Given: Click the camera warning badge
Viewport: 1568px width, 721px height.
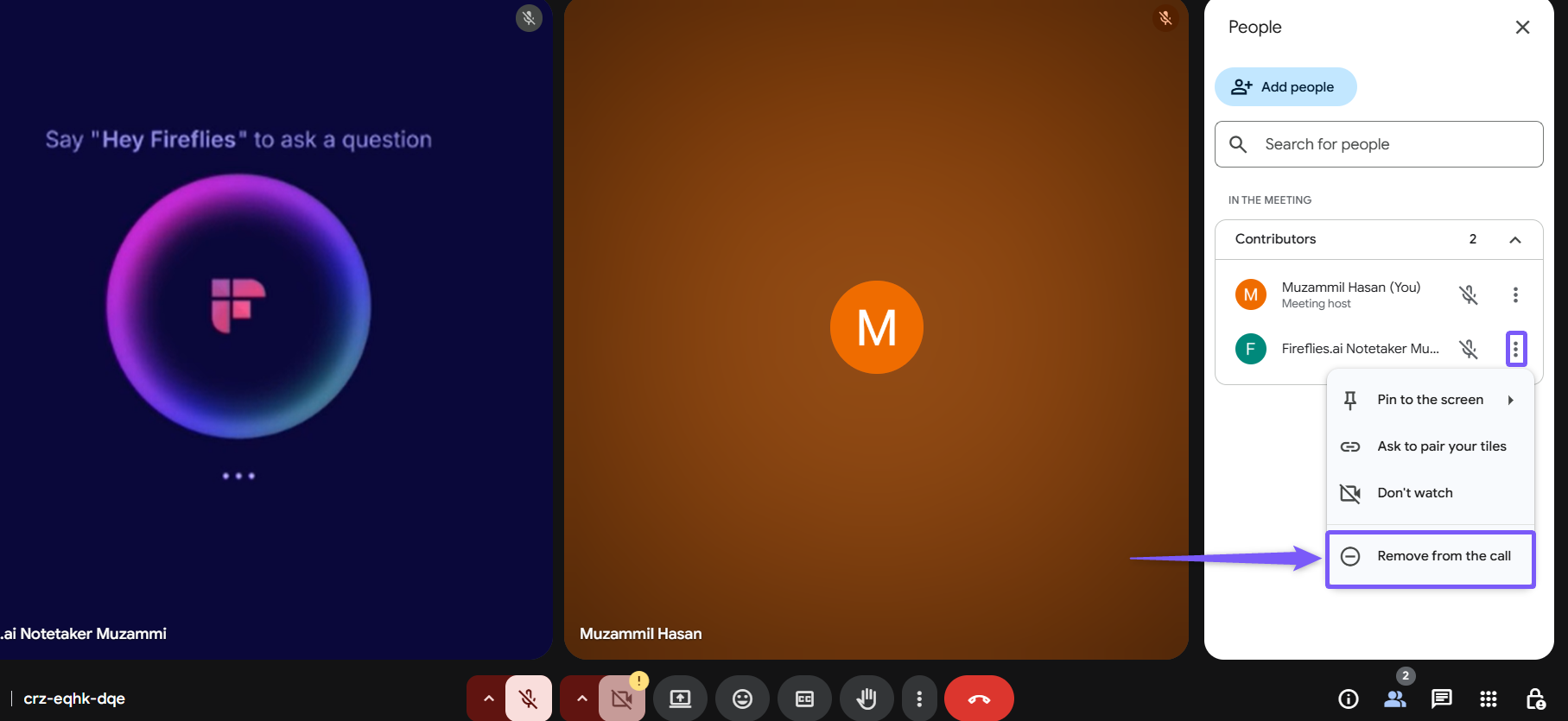Looking at the screenshot, I should (638, 680).
